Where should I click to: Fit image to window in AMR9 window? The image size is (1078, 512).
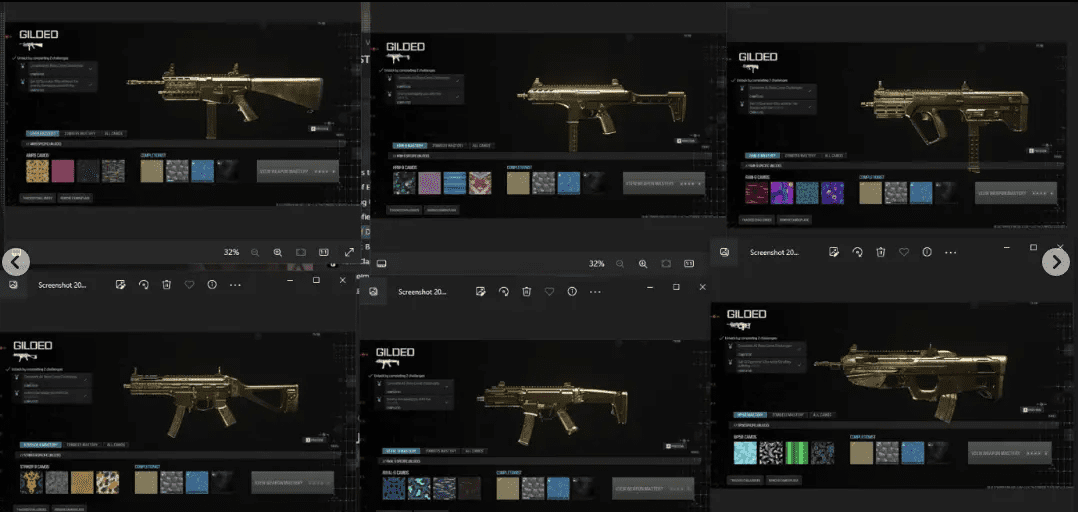point(300,253)
